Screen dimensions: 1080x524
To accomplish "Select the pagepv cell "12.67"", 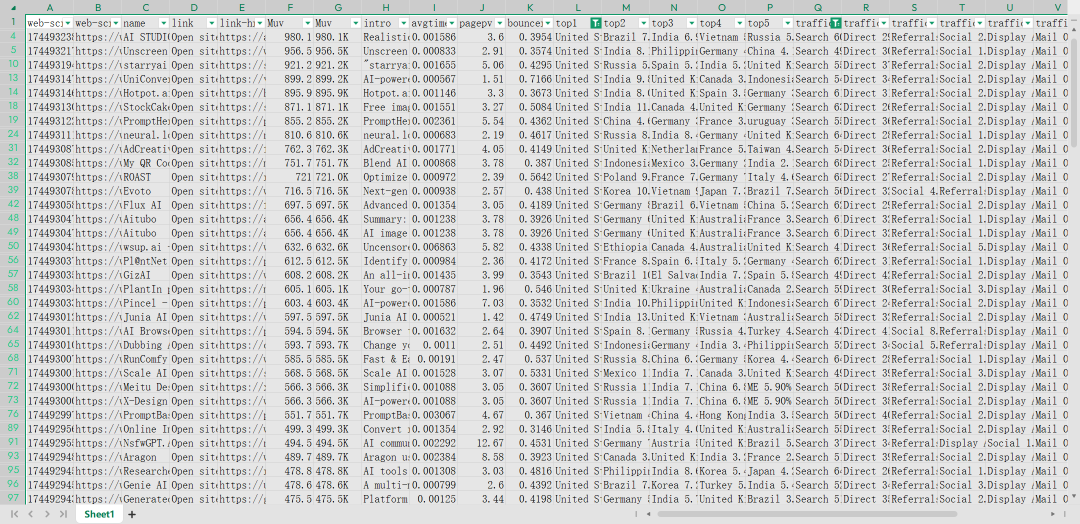I will point(481,443).
